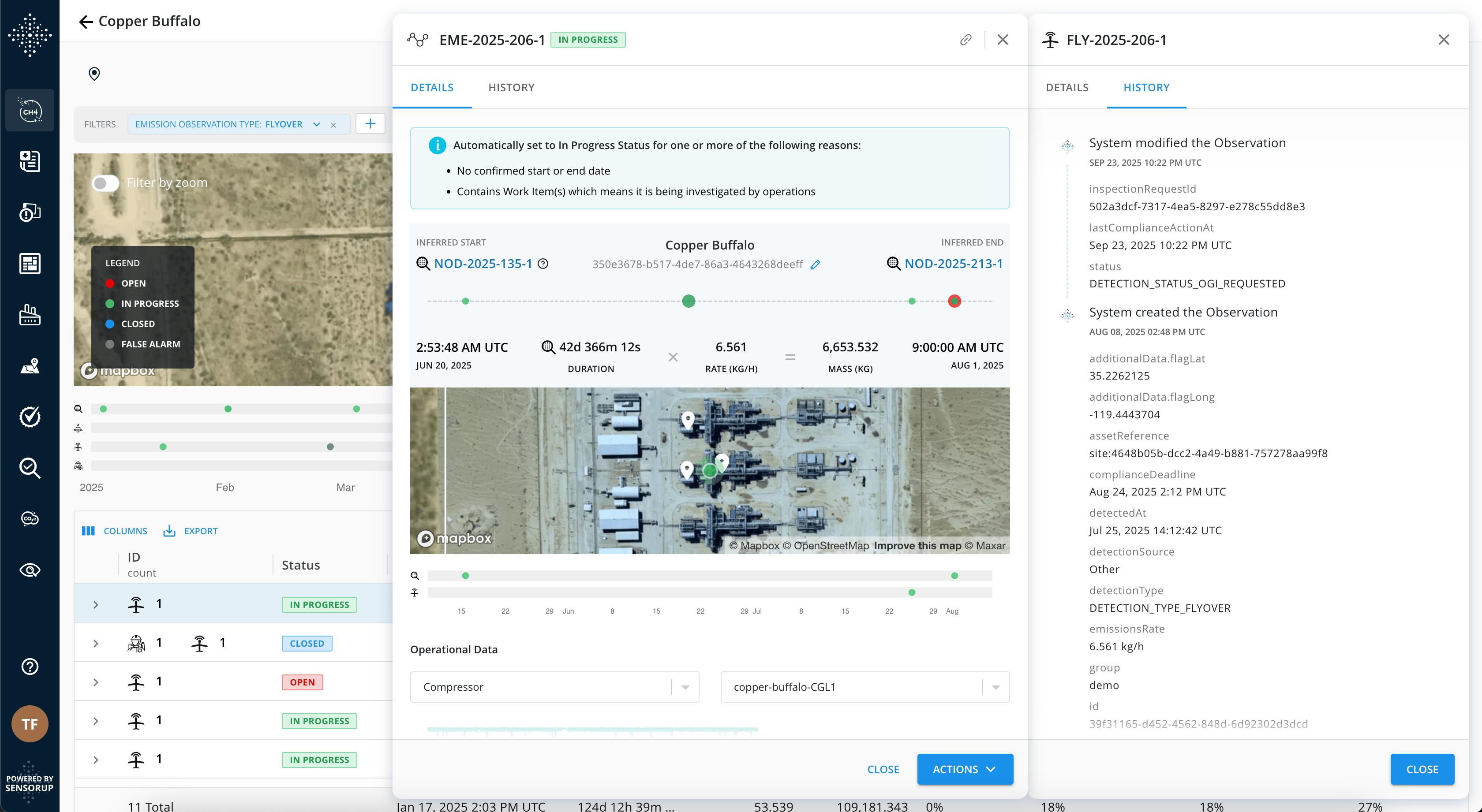This screenshot has height=812, width=1482.
Task: Open the alerts devices sidebar icon
Action: click(30, 212)
